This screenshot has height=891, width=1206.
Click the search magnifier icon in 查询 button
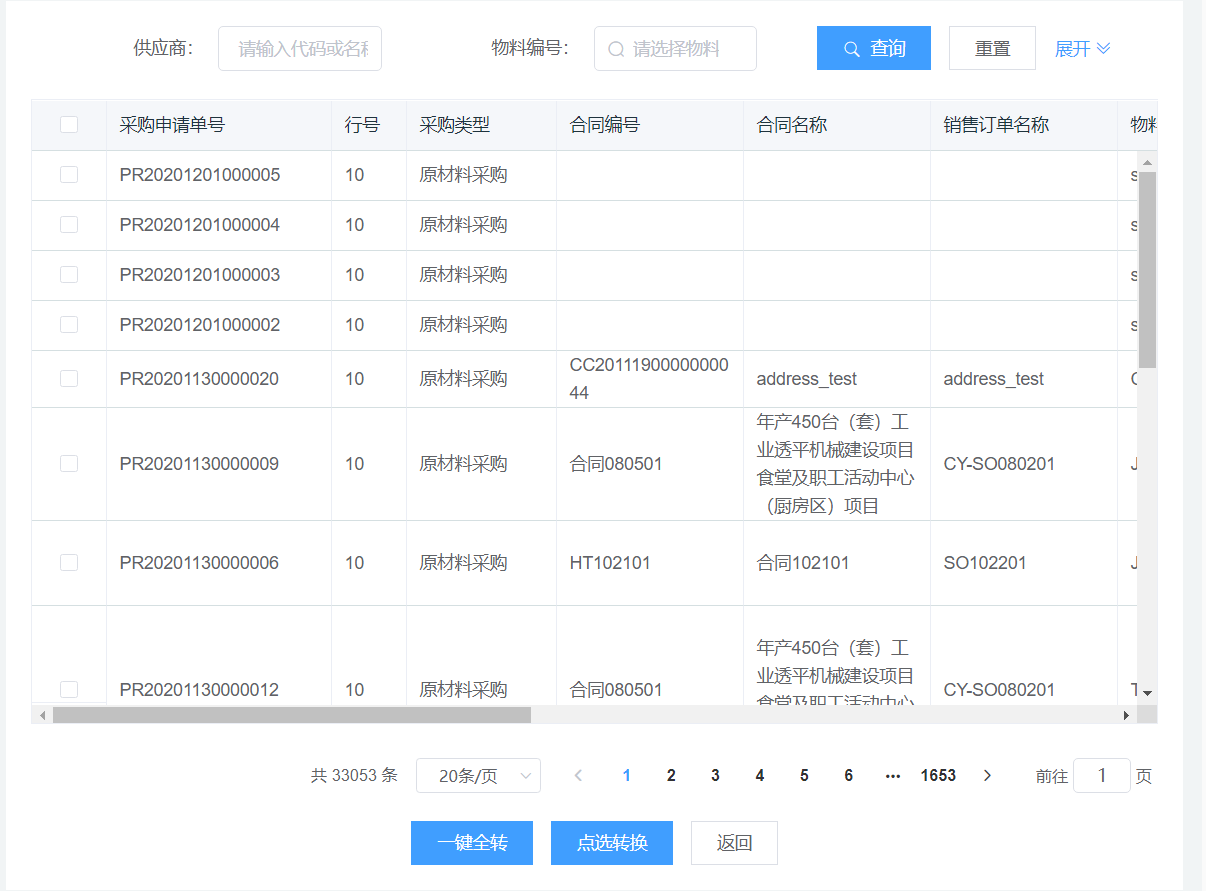(x=852, y=49)
